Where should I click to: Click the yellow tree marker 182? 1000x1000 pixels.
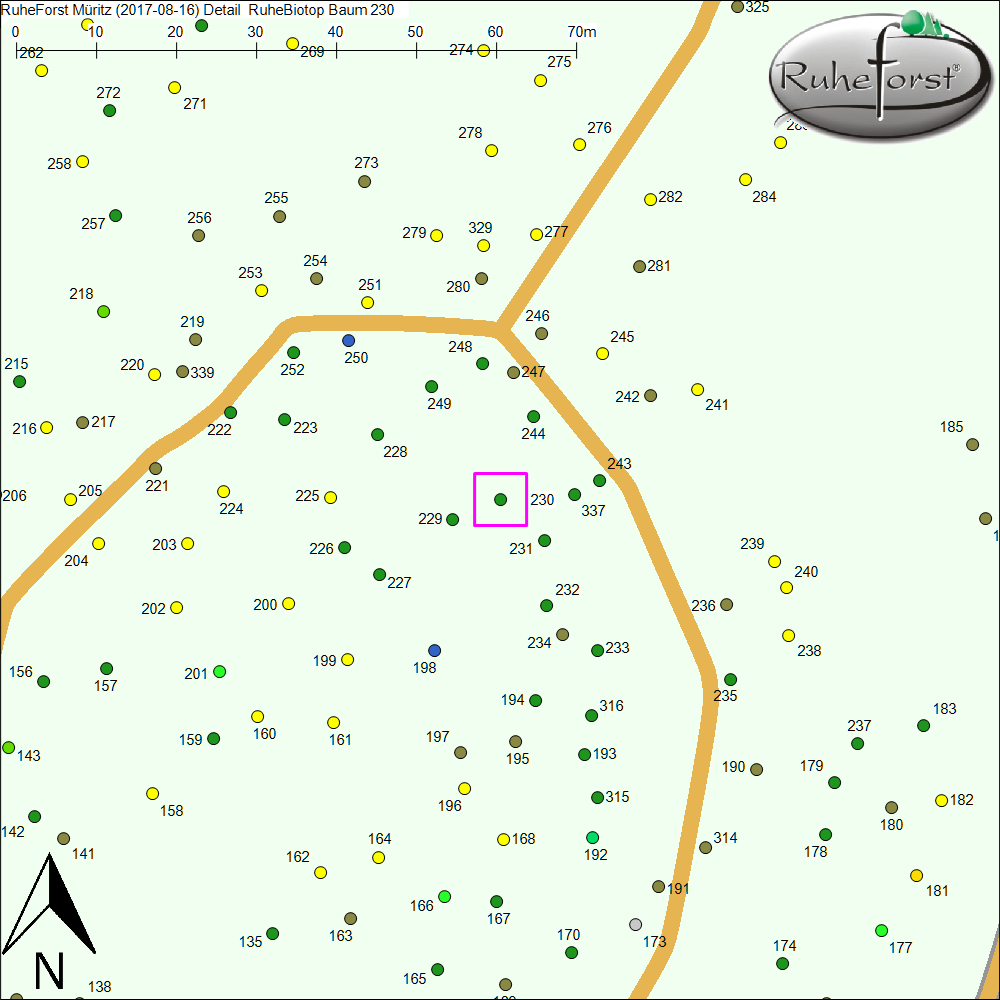[941, 800]
